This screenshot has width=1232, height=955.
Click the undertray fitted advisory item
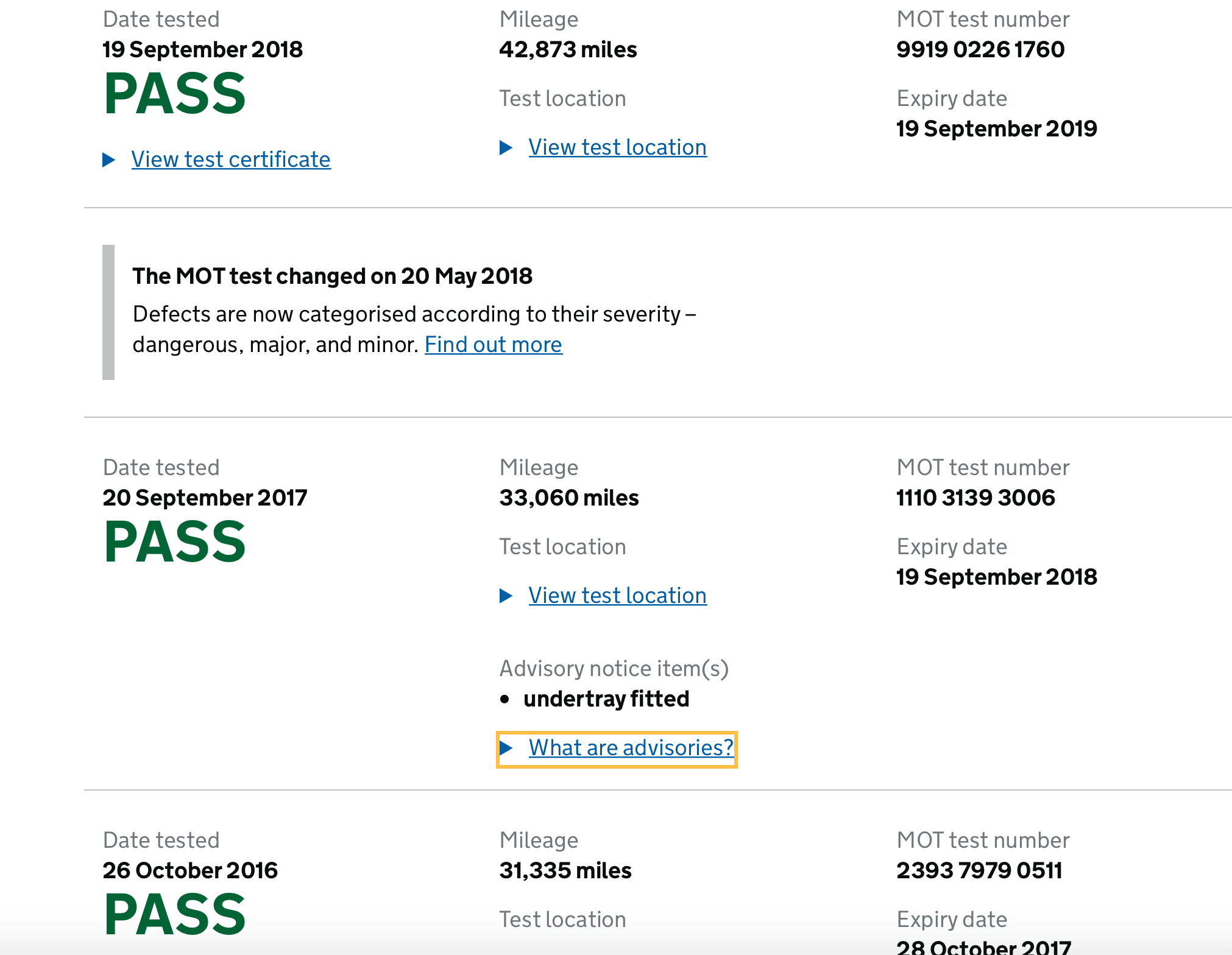[606, 699]
